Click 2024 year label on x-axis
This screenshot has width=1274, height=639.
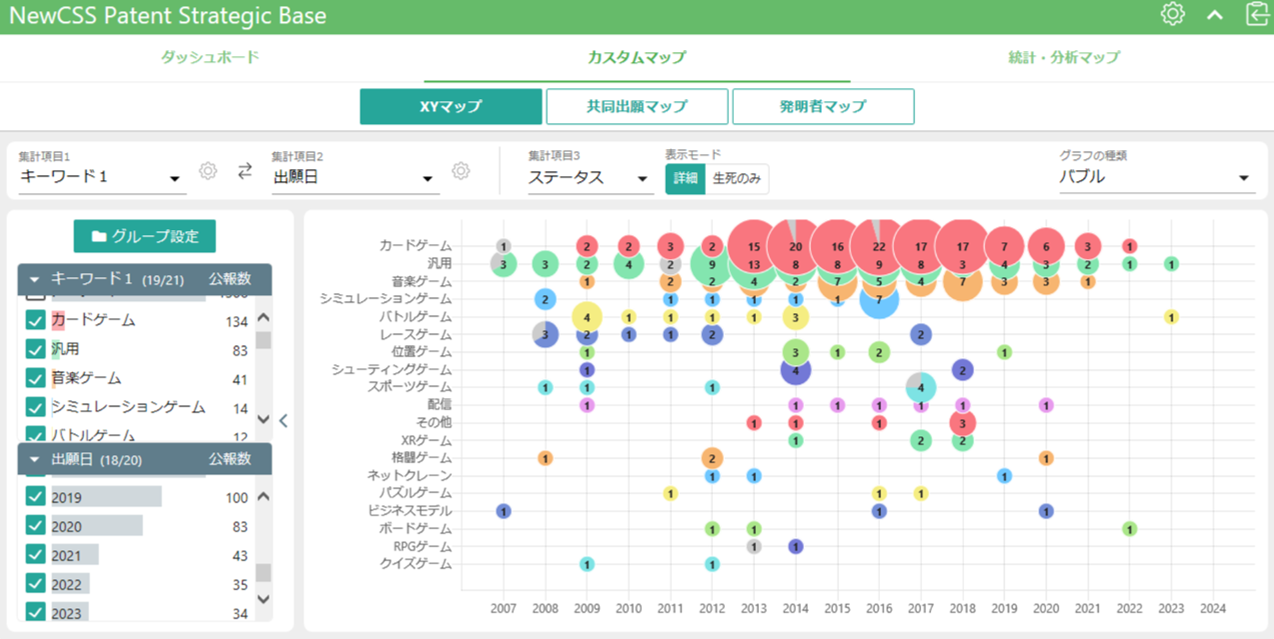coord(1212,608)
